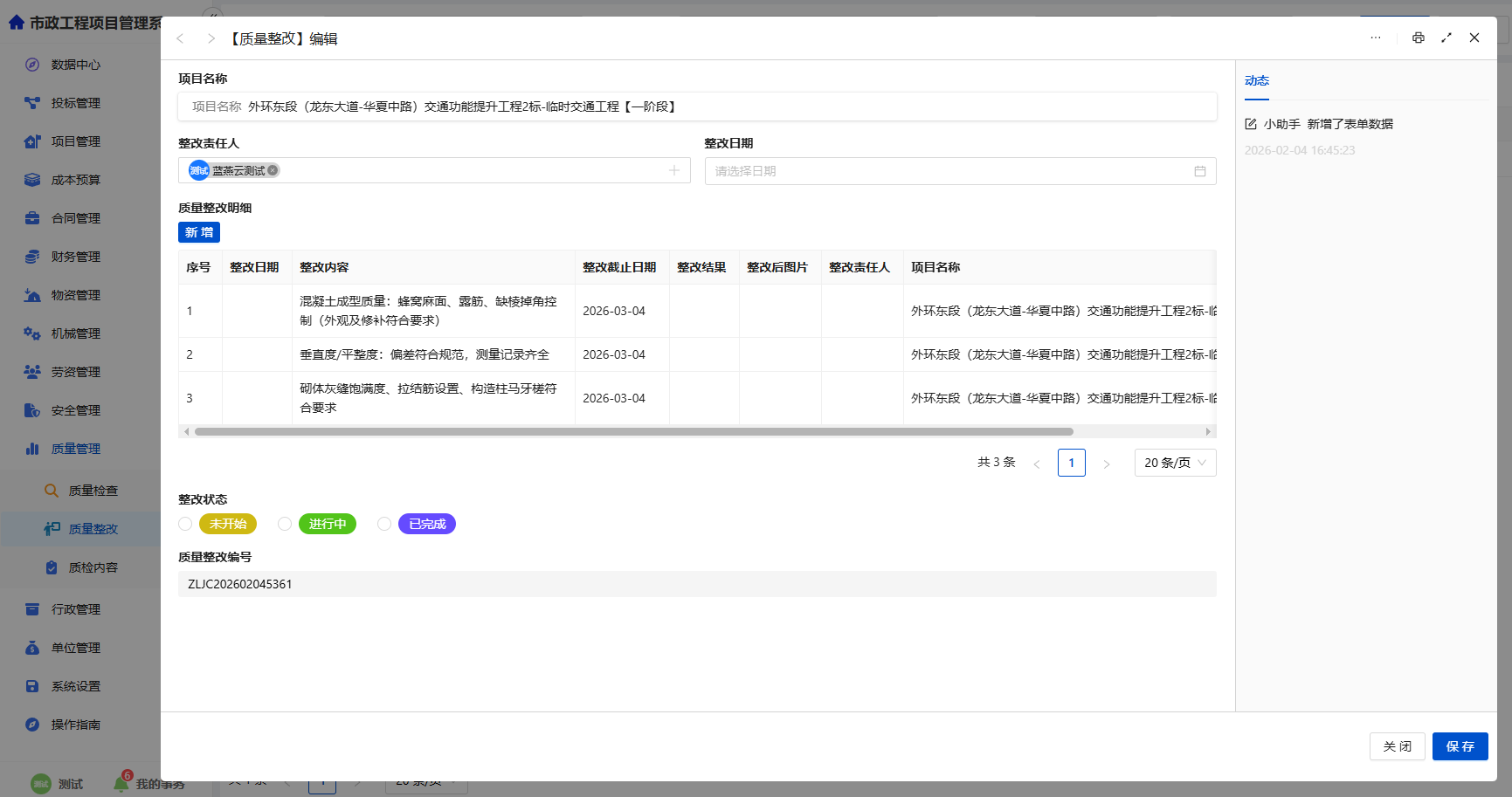The image size is (1512, 797).
Task: Click the print icon in dialog header
Action: tap(1419, 38)
